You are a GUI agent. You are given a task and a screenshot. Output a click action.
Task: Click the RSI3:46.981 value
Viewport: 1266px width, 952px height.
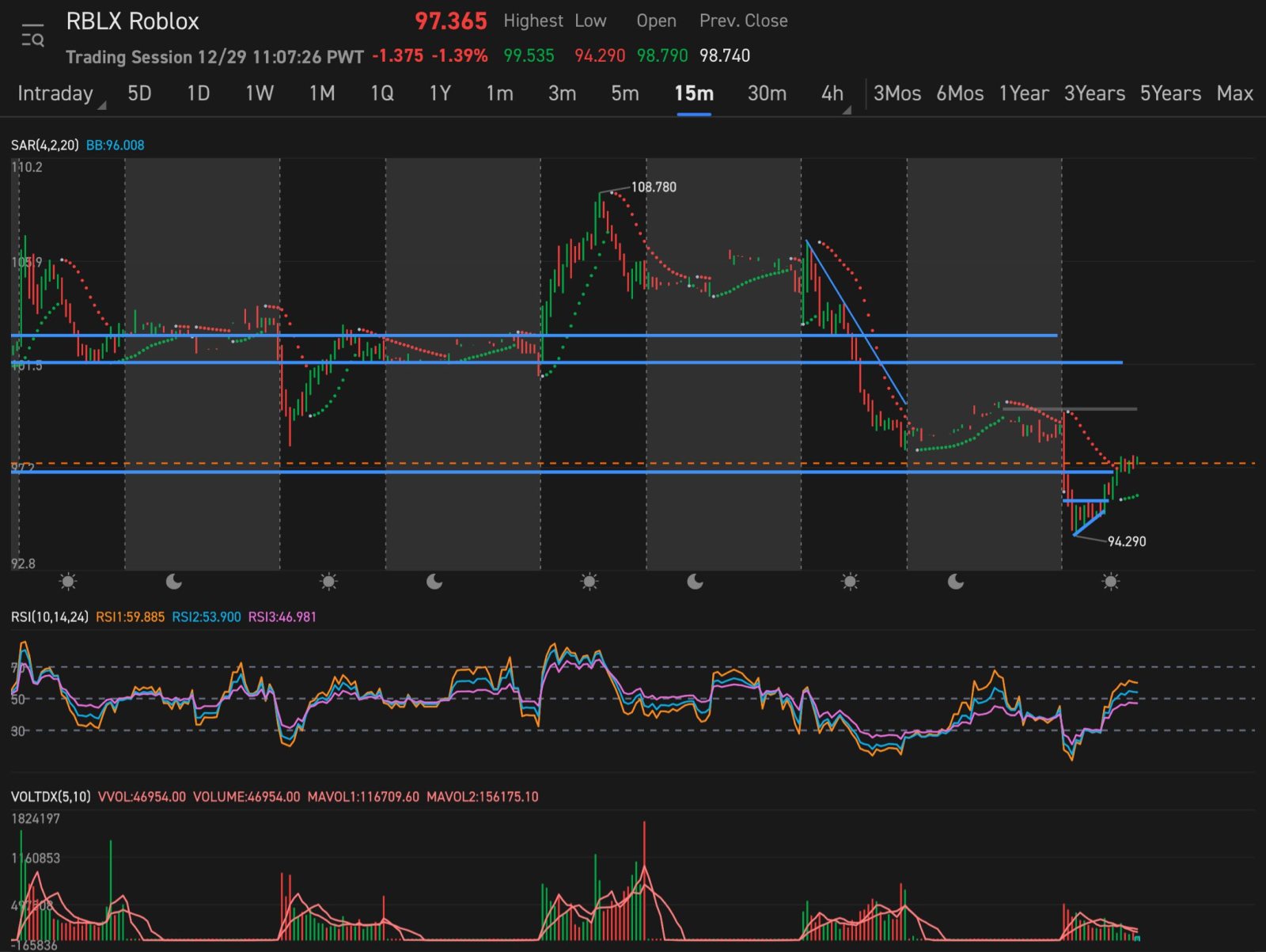click(282, 616)
